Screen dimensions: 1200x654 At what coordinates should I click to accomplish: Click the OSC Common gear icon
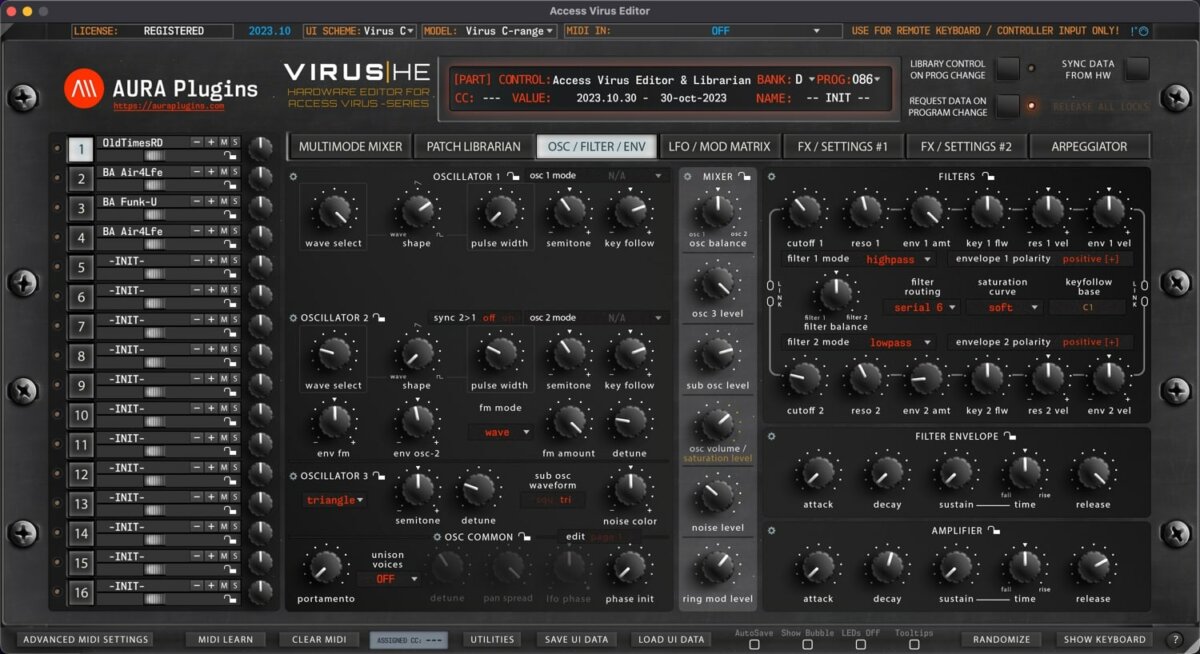(x=437, y=537)
